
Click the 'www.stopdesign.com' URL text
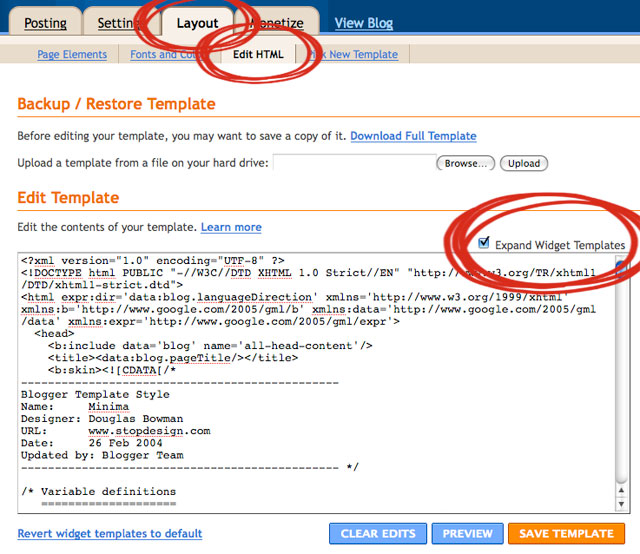point(149,431)
